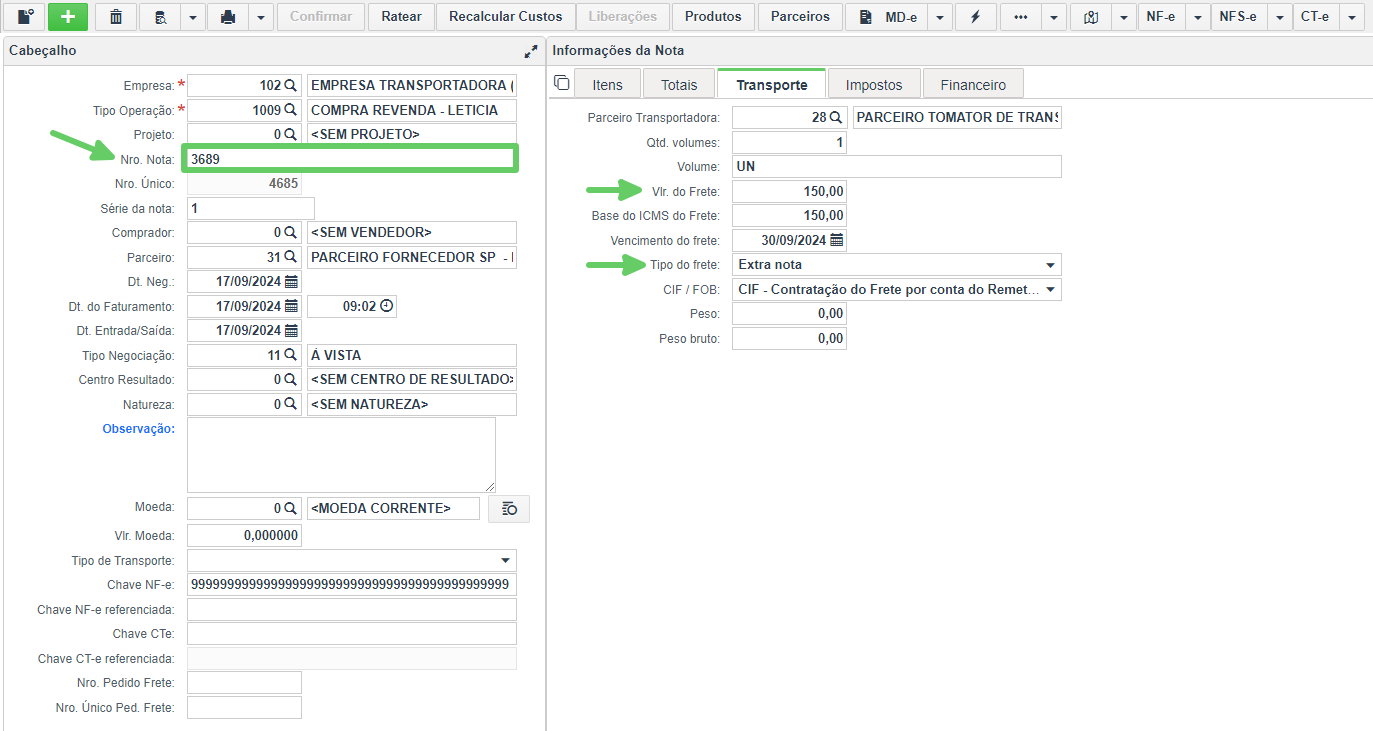Click the Observação text area
Viewport: 1373px width, 731px height.
click(342, 455)
